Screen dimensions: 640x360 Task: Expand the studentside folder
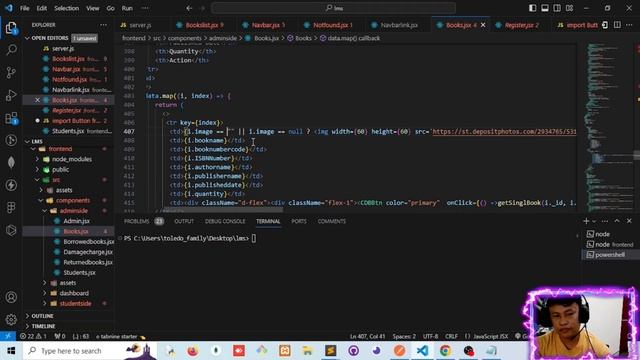[x=76, y=303]
